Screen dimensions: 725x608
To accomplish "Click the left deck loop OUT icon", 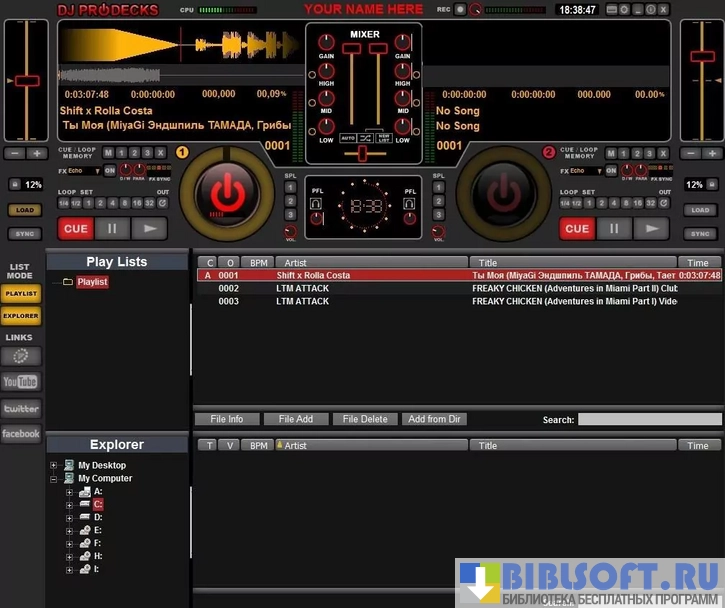I will click(x=161, y=203).
